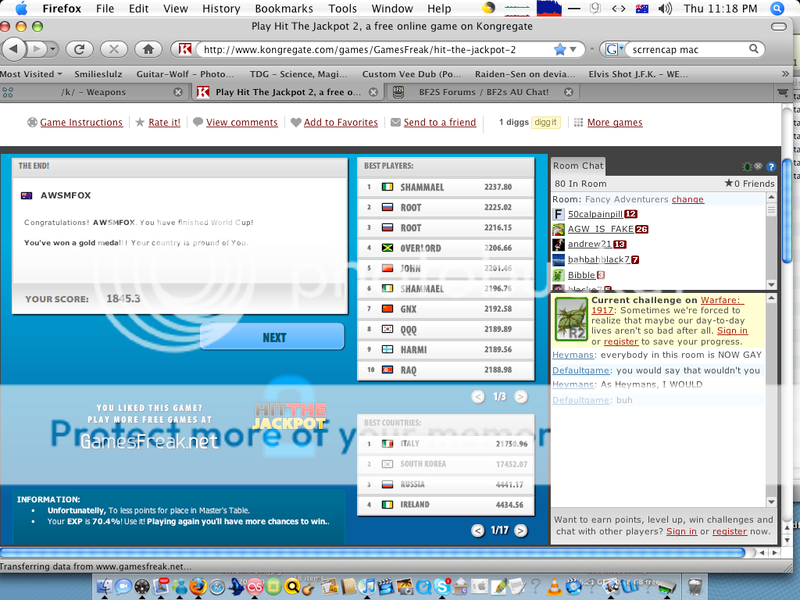Open Firefox icon in the Dock
This screenshot has height=600, width=800.
coord(198,587)
